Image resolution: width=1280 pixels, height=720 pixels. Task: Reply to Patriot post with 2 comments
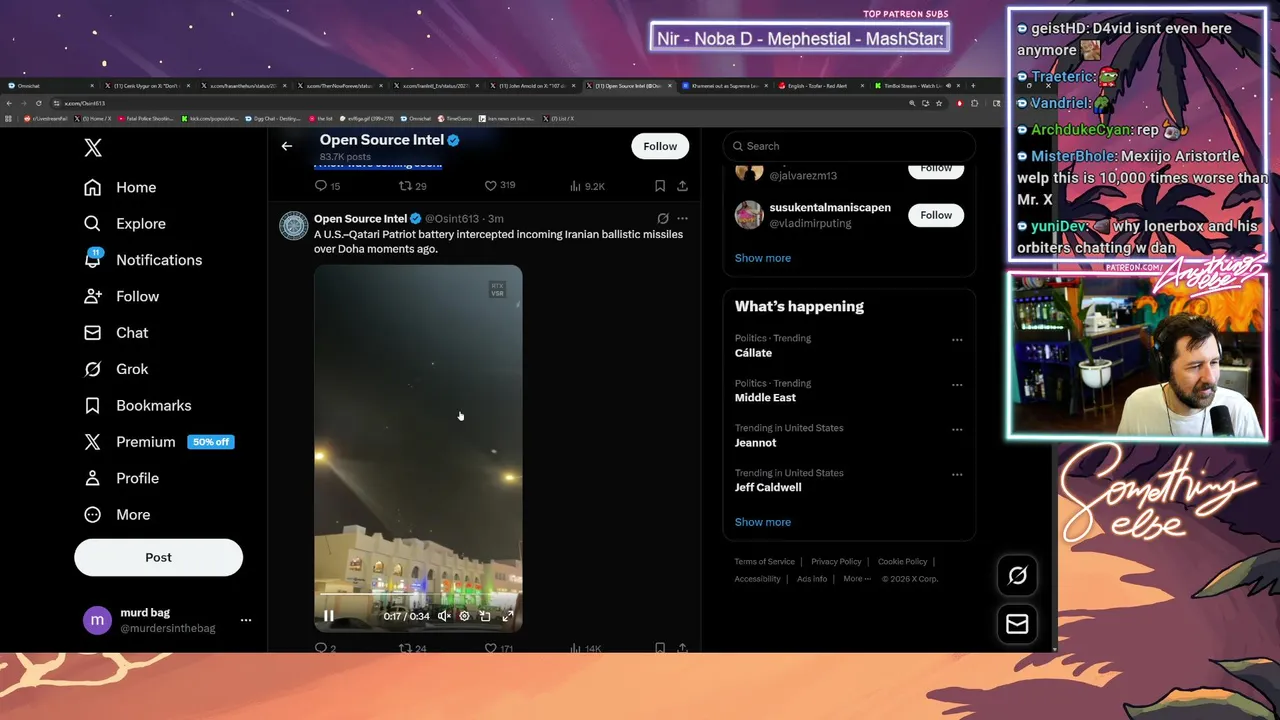click(x=325, y=649)
